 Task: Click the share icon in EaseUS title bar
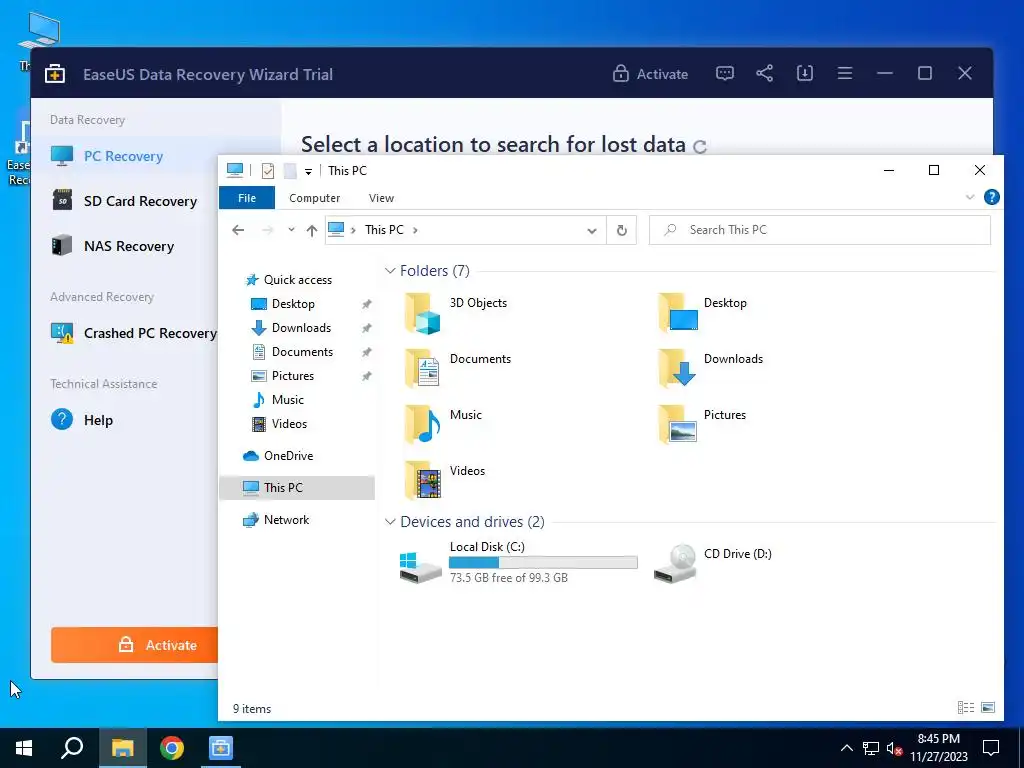pos(765,74)
